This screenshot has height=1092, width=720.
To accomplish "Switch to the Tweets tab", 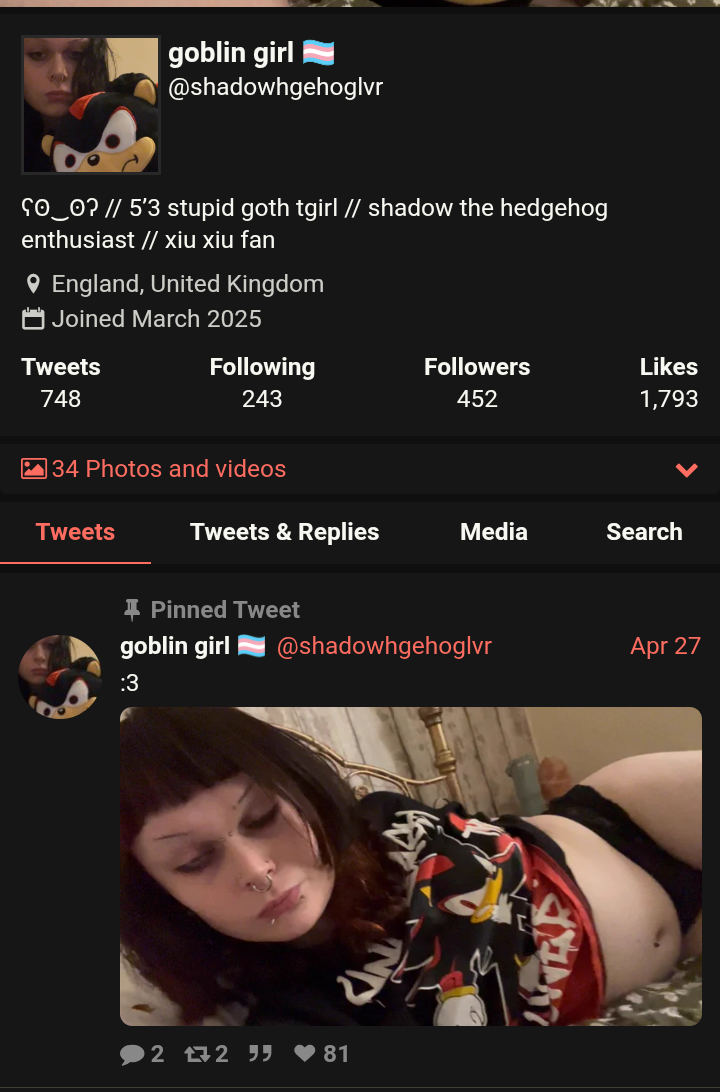I will pos(75,532).
